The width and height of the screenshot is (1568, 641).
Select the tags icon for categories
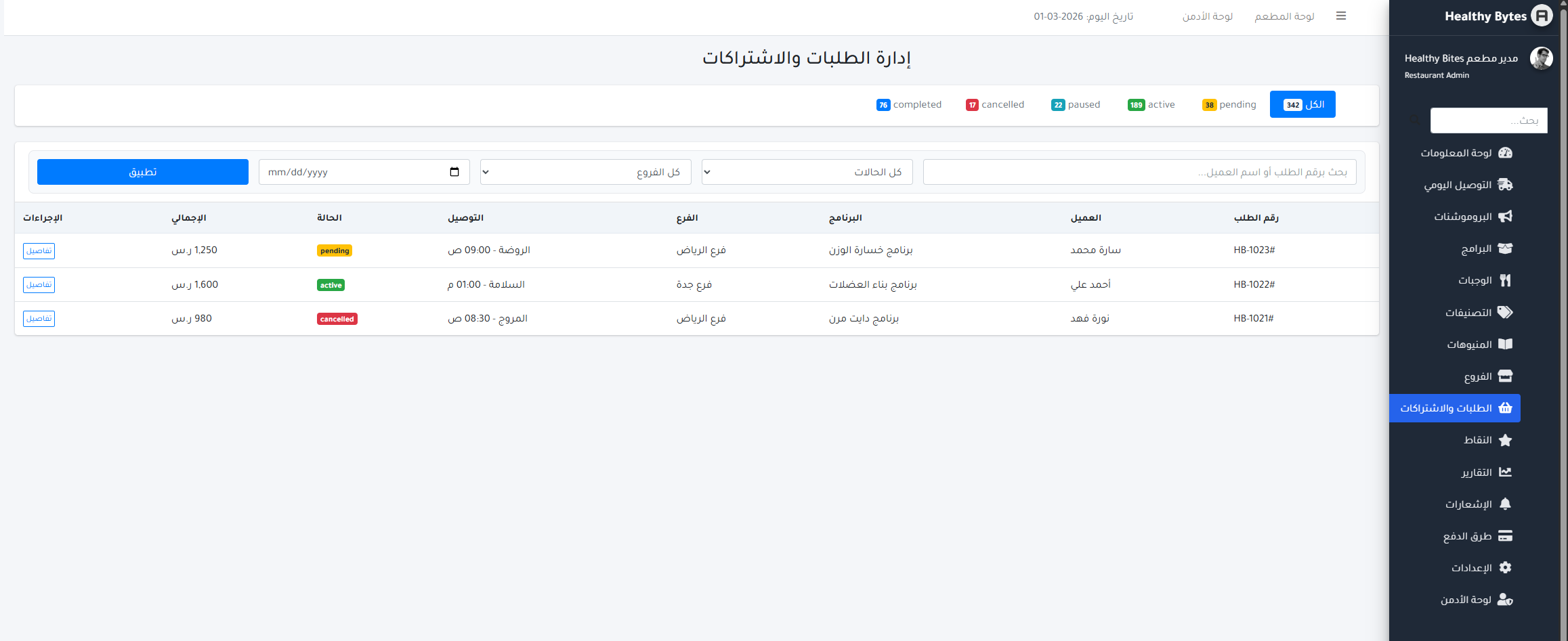pos(1505,312)
